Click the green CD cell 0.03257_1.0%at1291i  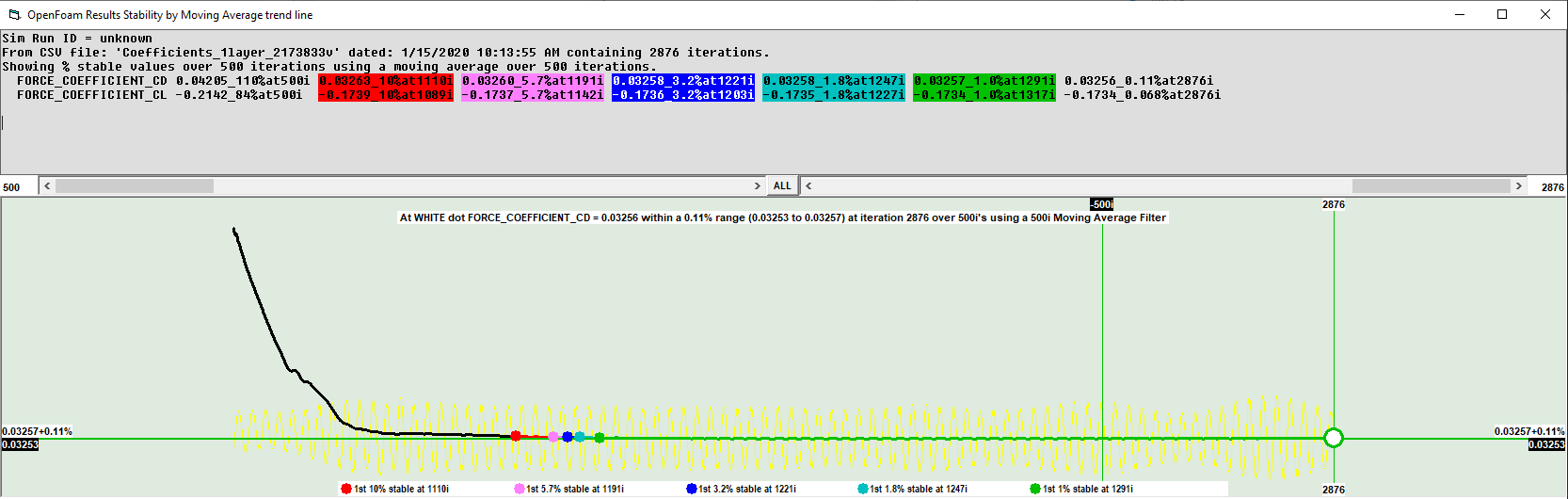pos(984,81)
